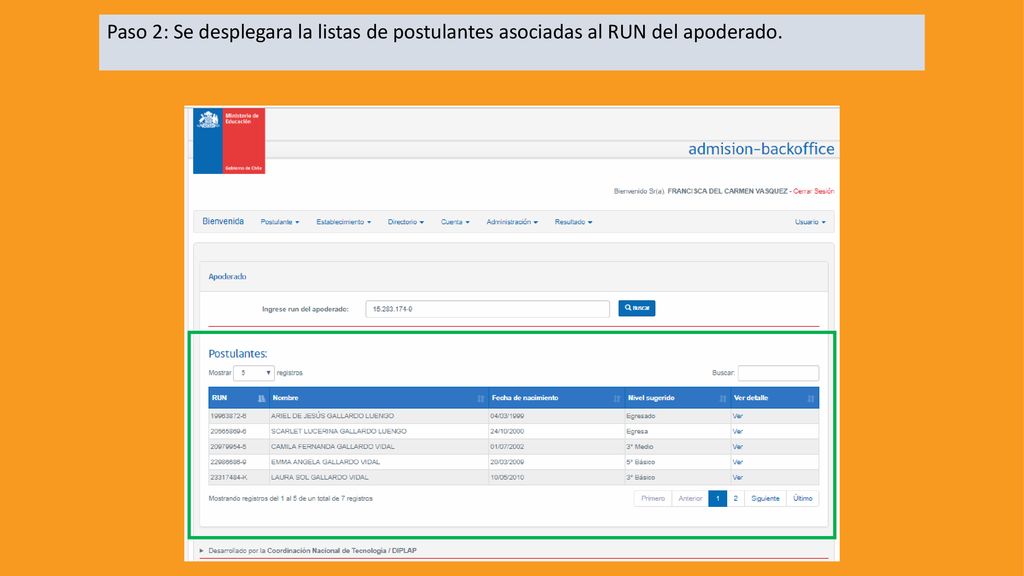The width and height of the screenshot is (1024, 576).
Task: Click birth date 10/05/2010
Action: [x=507, y=477]
